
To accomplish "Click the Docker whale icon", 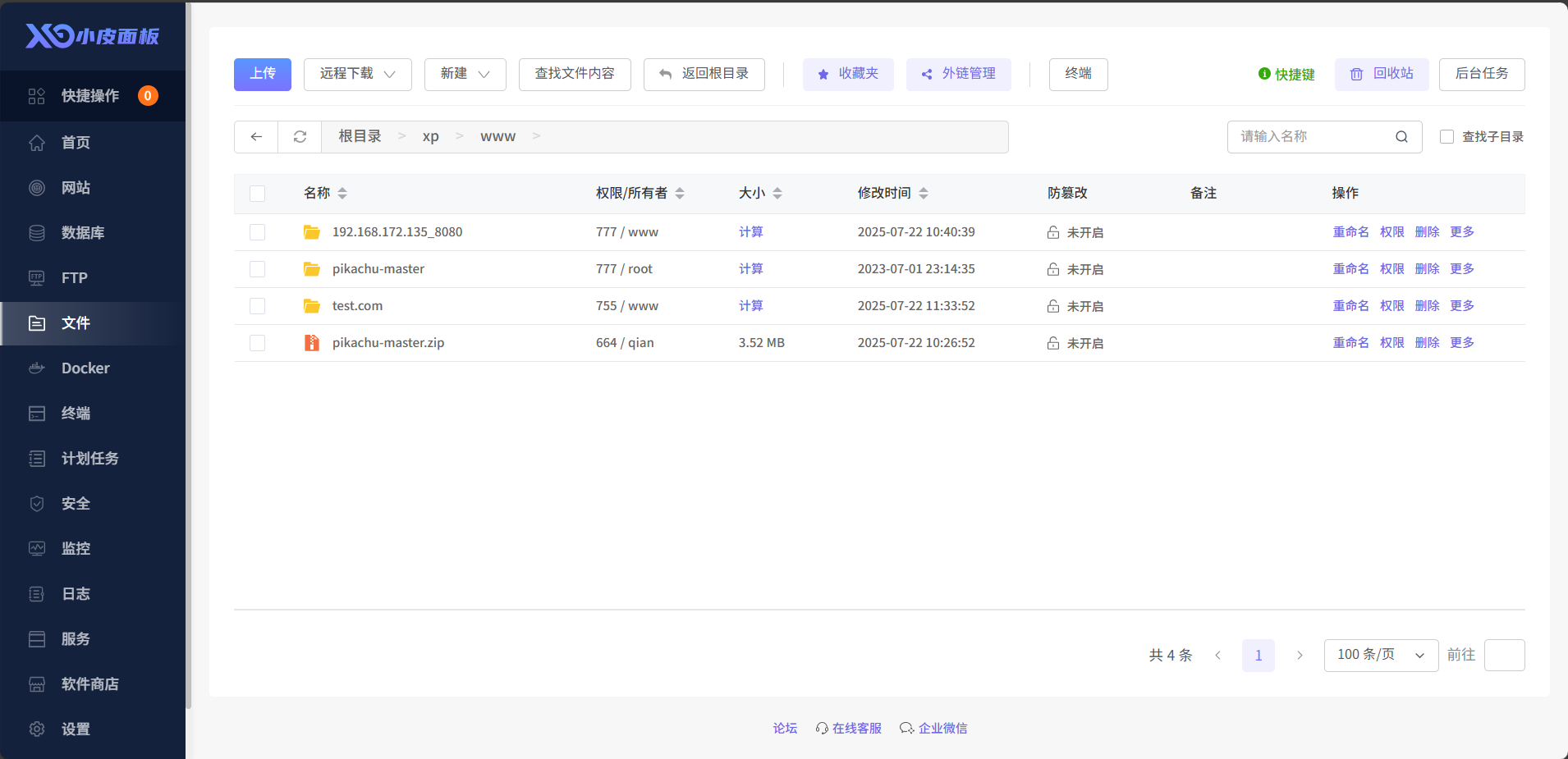I will [37, 368].
